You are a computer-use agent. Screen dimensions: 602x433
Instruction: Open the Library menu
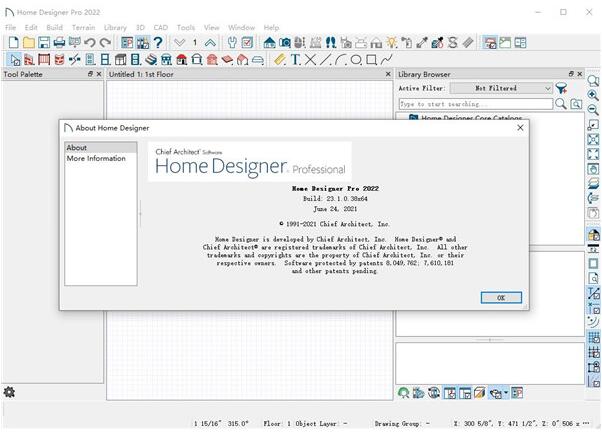pos(115,28)
